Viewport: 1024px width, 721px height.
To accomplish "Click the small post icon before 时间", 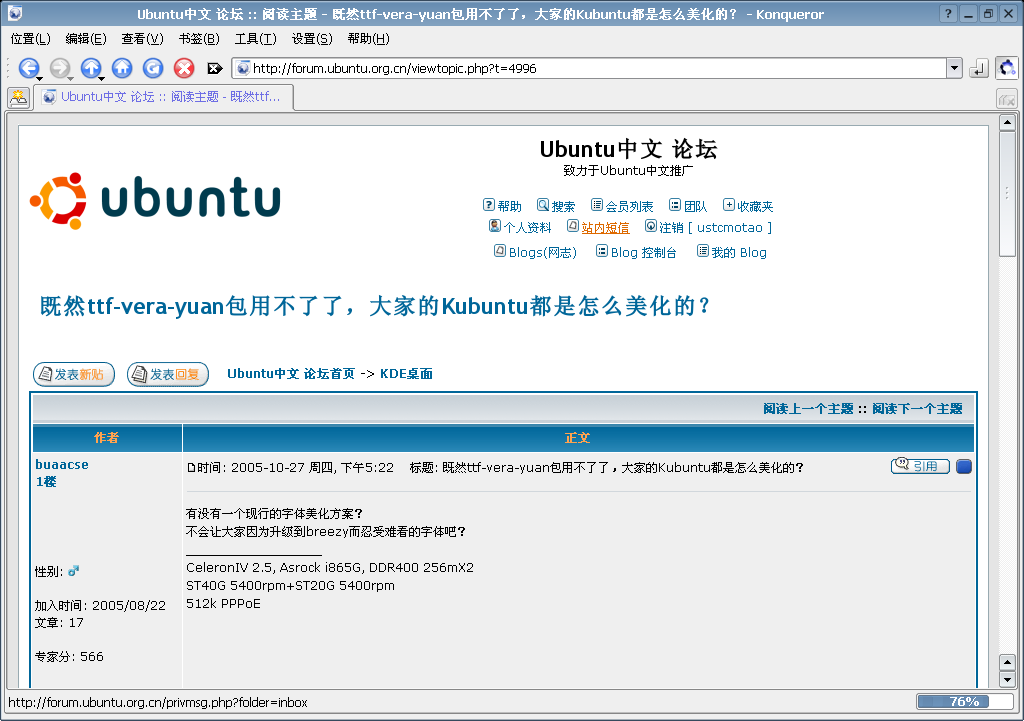I will pos(191,468).
